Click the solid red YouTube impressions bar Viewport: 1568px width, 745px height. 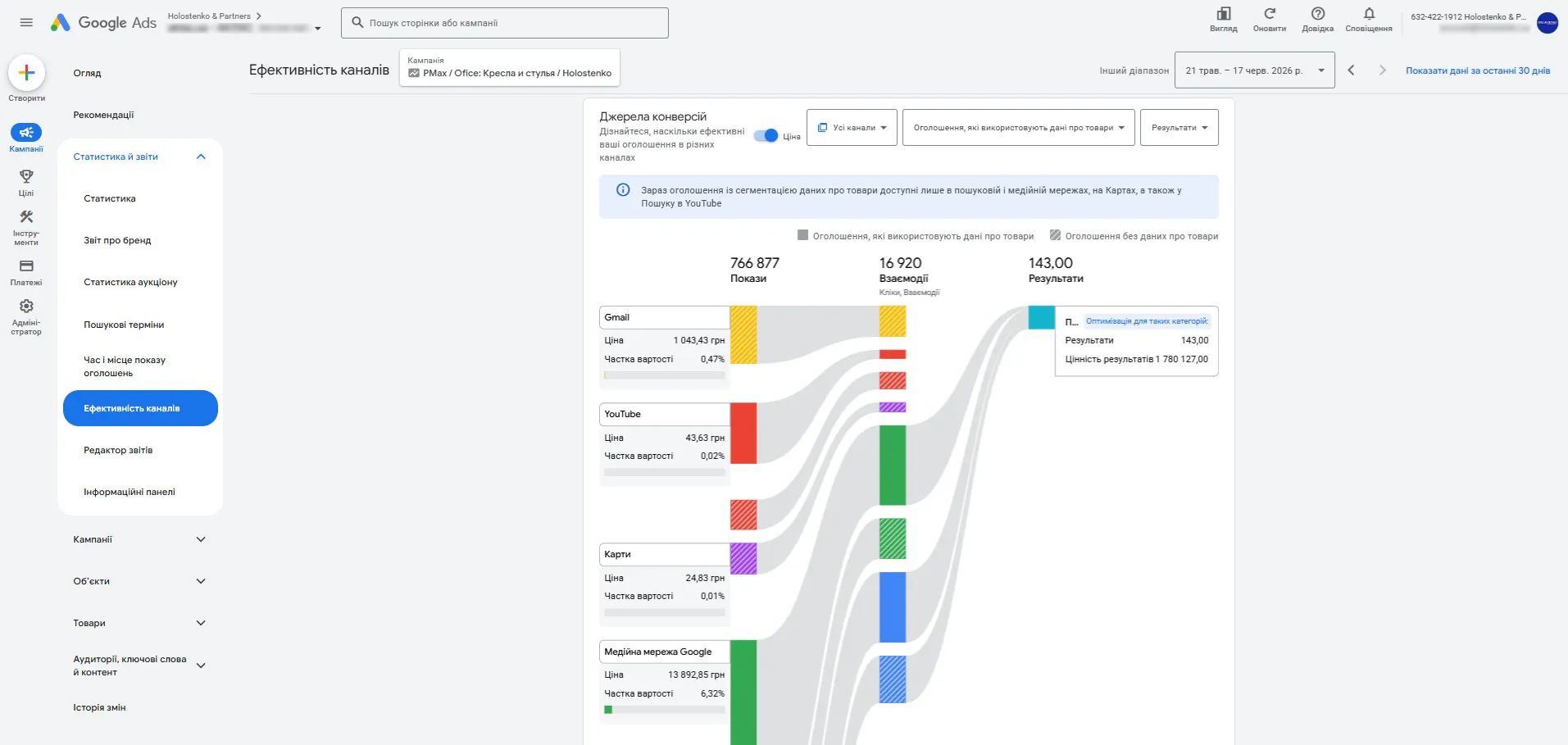point(743,433)
